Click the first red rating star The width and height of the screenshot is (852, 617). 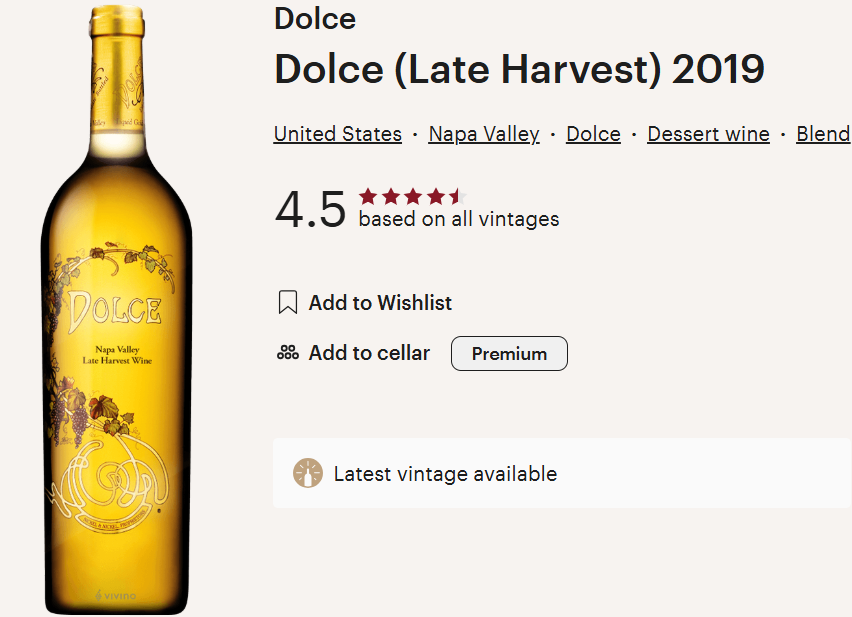(368, 196)
